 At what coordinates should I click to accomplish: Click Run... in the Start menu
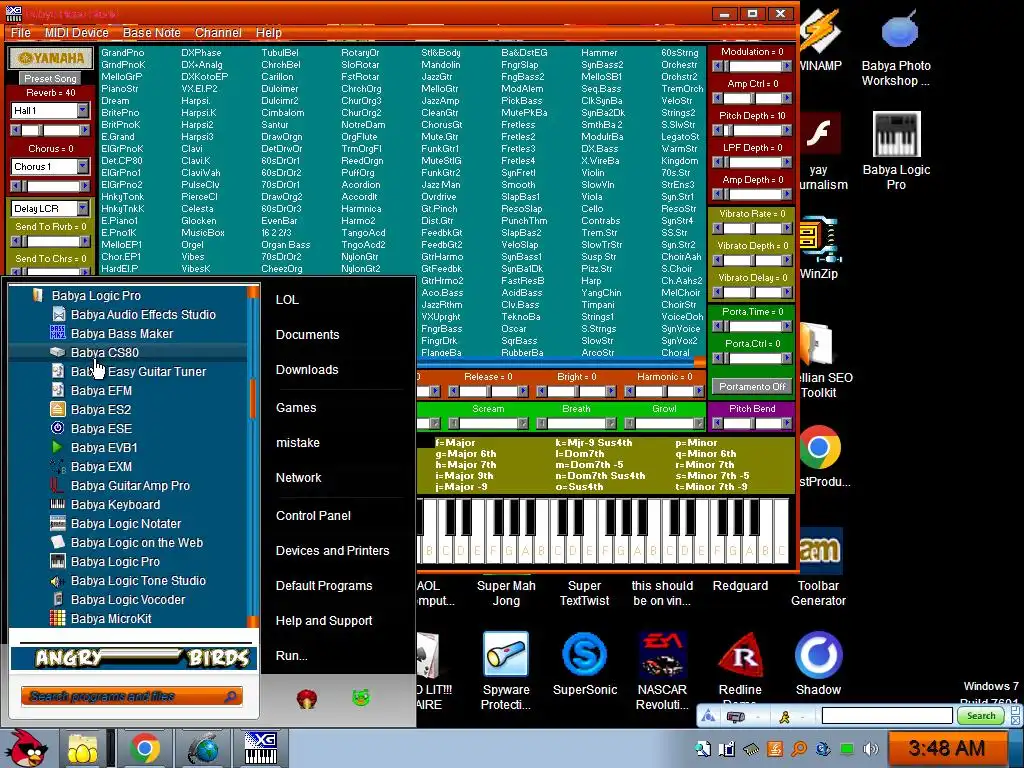291,656
